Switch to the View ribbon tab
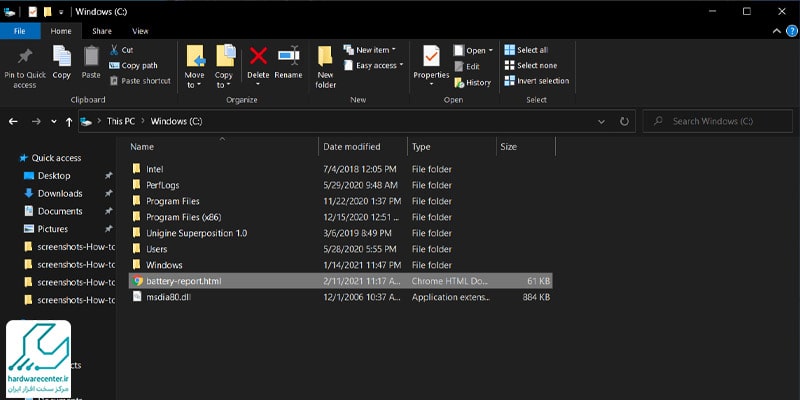The image size is (800, 400). click(x=140, y=31)
